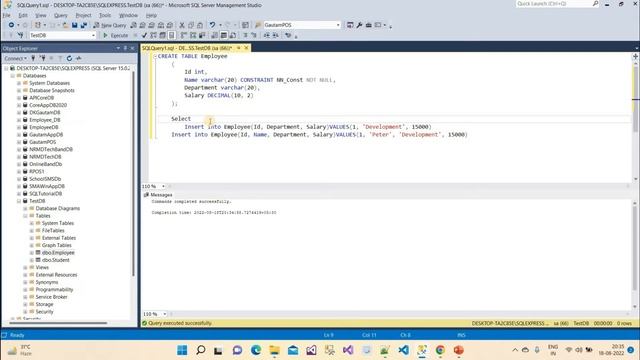Collapse the TestDB database node

tap(19, 201)
